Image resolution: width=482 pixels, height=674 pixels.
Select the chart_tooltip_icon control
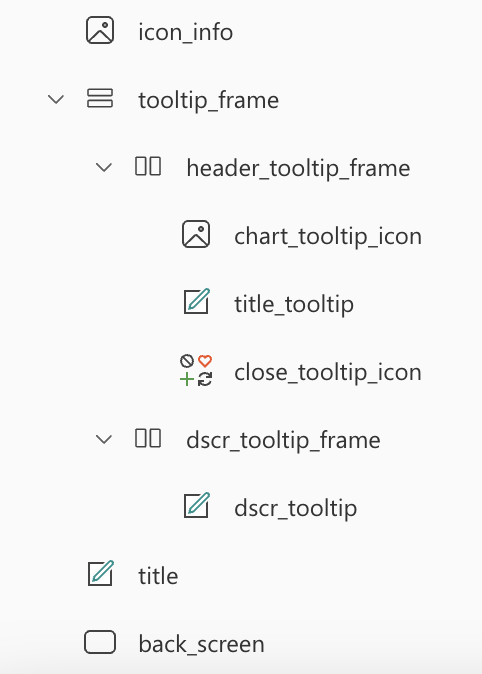pos(328,236)
